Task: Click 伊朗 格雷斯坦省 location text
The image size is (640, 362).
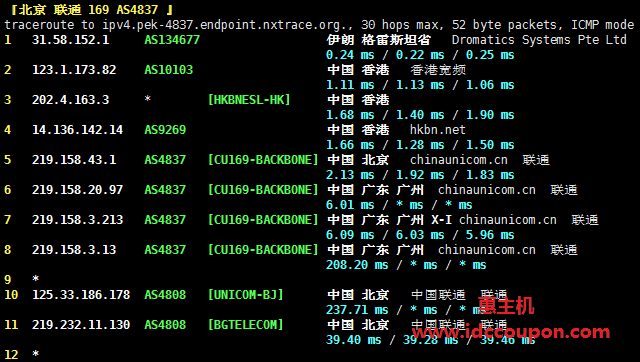Action: (378, 40)
